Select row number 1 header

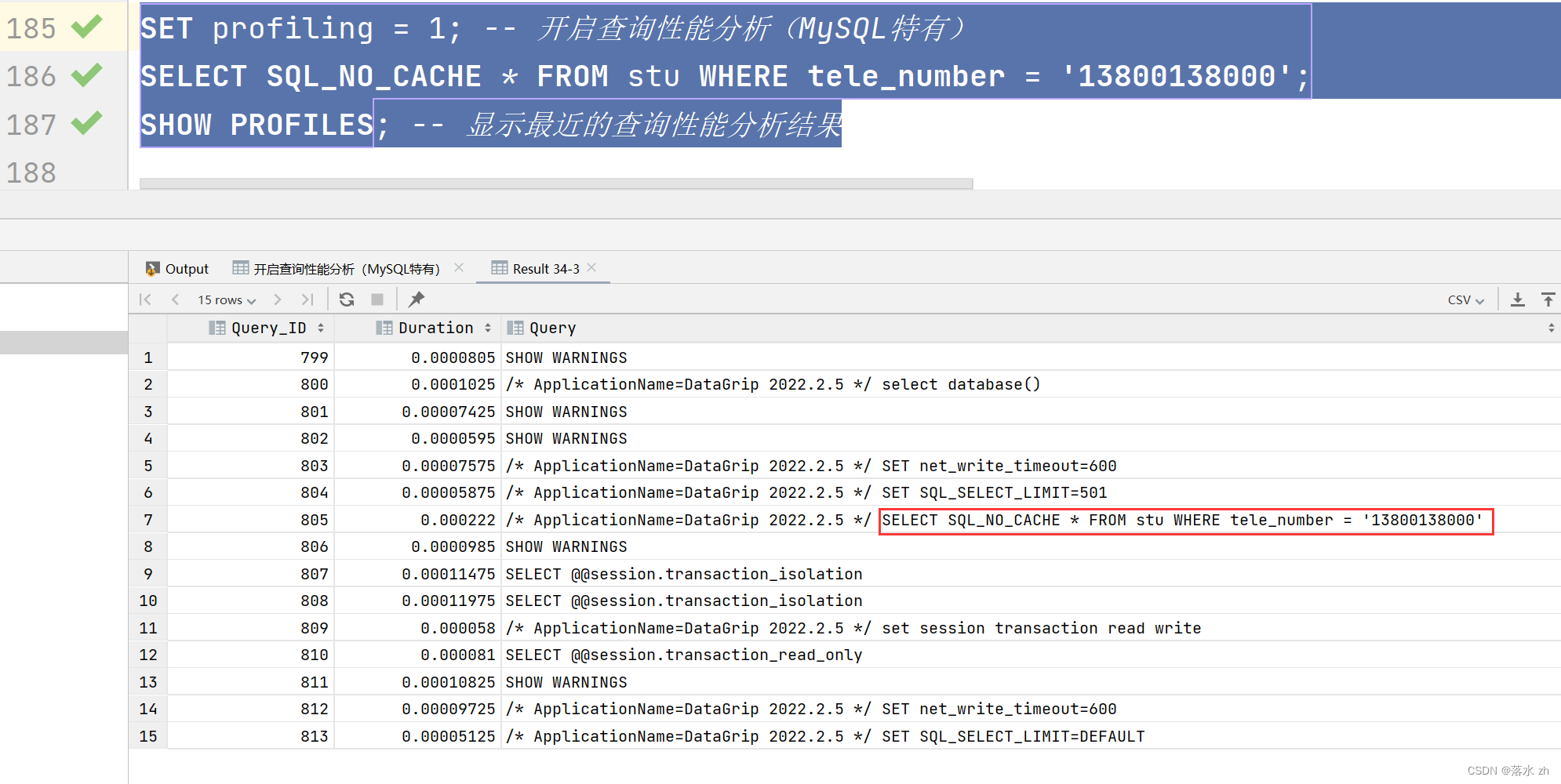tap(148, 358)
